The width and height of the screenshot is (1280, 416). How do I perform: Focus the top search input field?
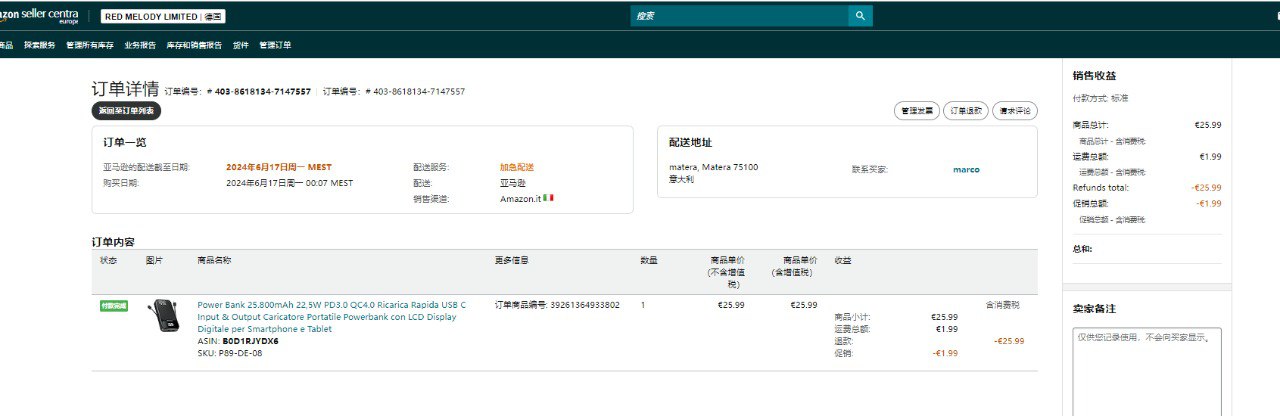coord(738,16)
